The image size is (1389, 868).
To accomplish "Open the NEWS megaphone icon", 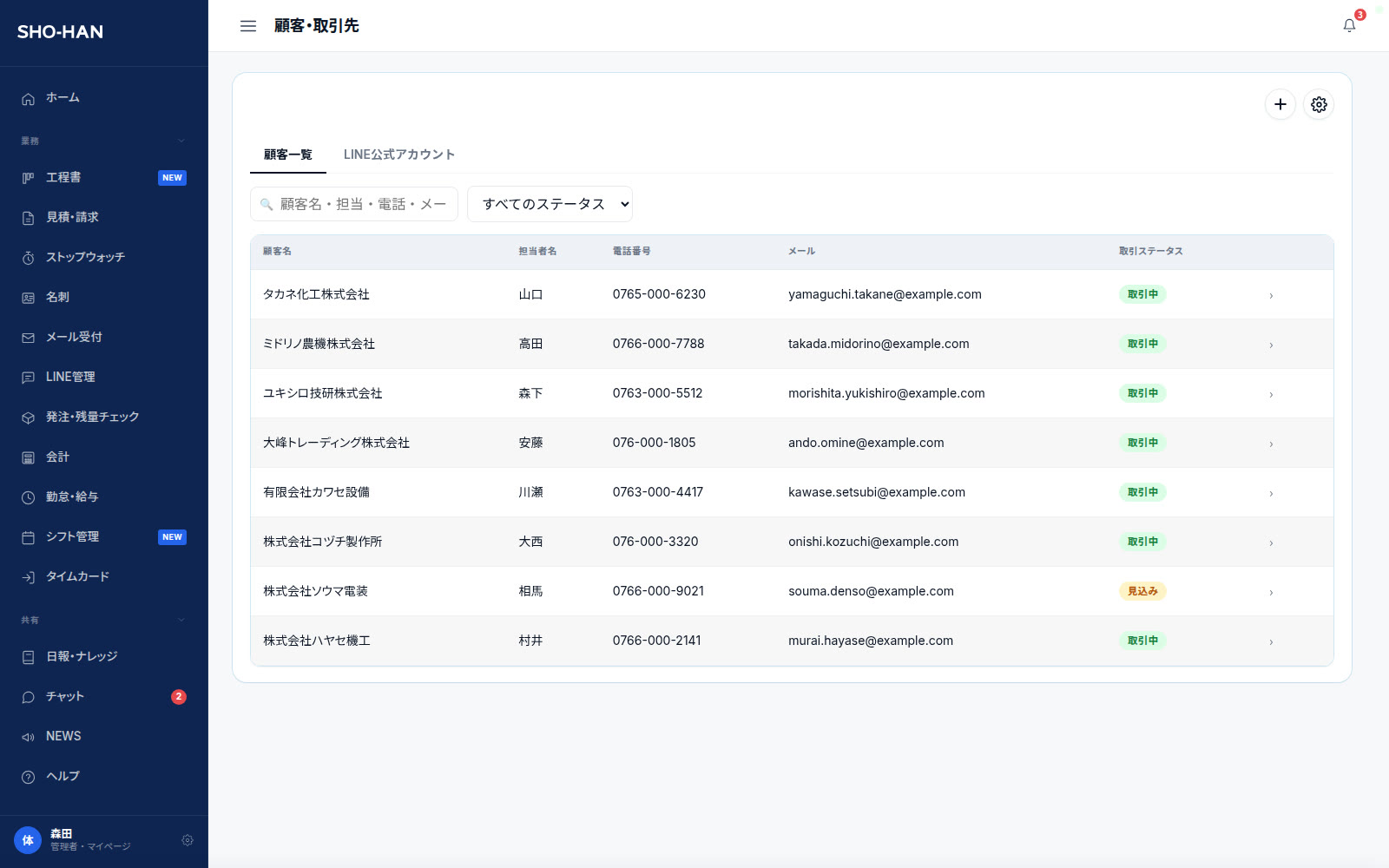I will (x=28, y=737).
